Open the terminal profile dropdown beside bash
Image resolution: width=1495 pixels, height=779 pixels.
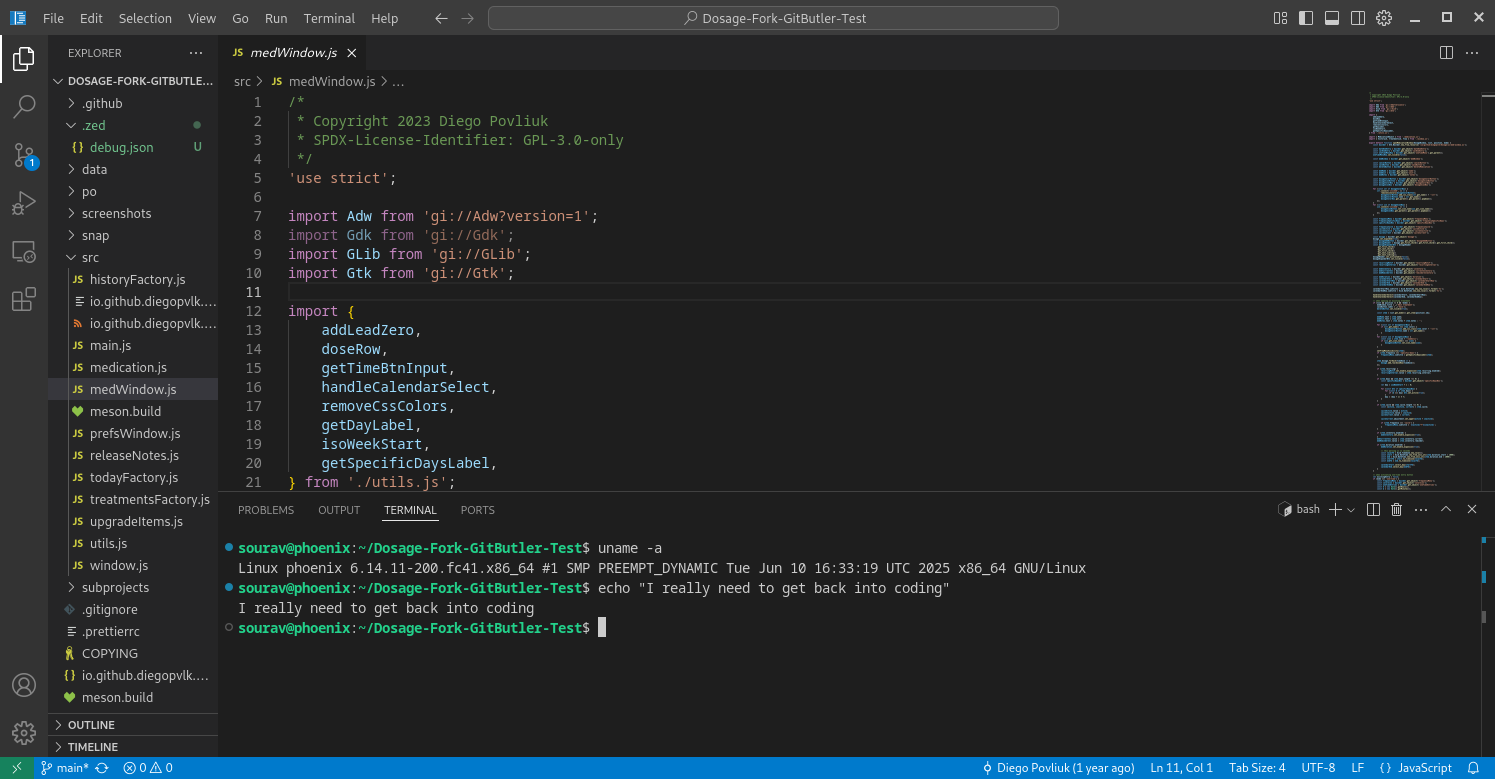1350,509
